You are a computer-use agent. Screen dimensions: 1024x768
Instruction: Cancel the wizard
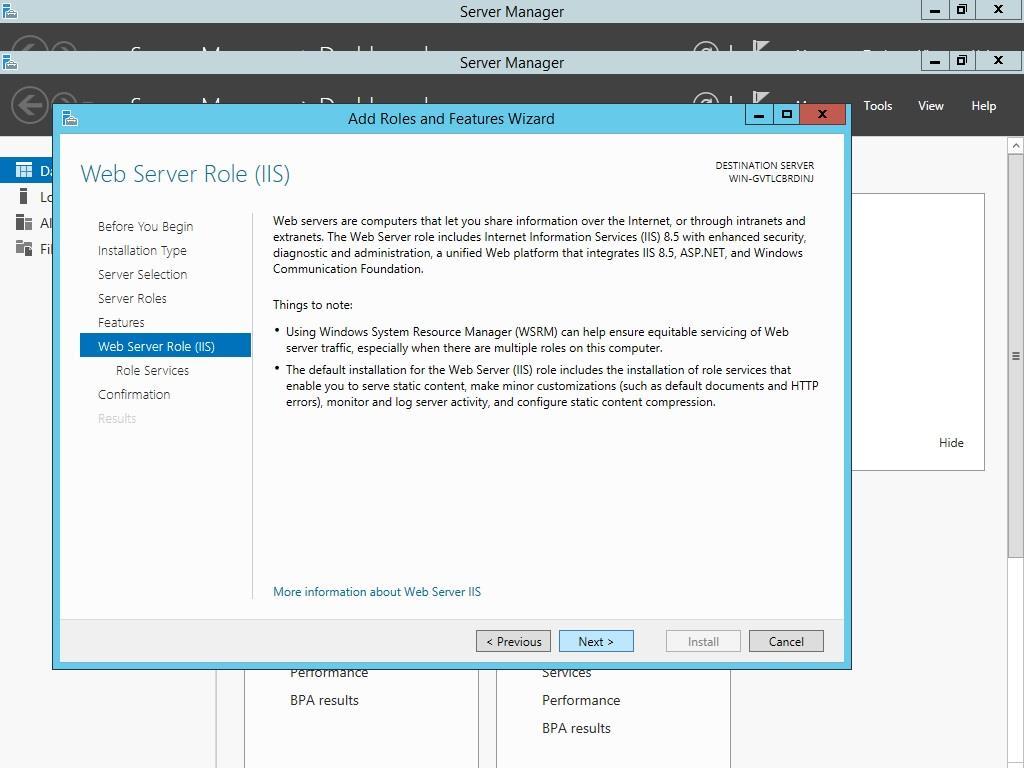[x=786, y=641]
